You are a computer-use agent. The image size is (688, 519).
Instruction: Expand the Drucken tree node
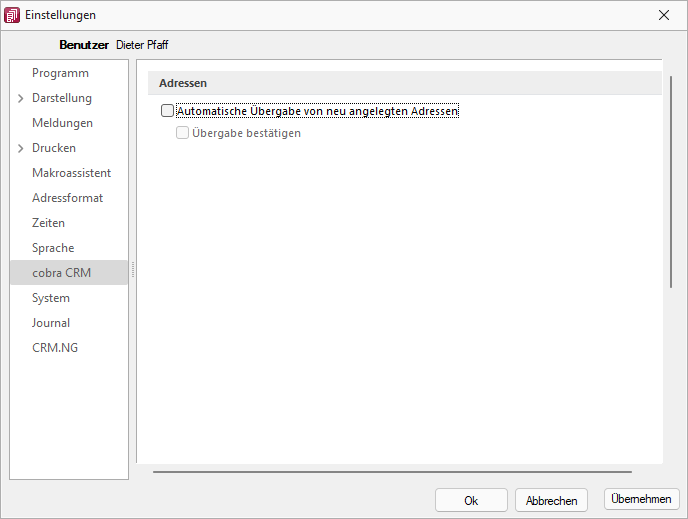[21, 148]
